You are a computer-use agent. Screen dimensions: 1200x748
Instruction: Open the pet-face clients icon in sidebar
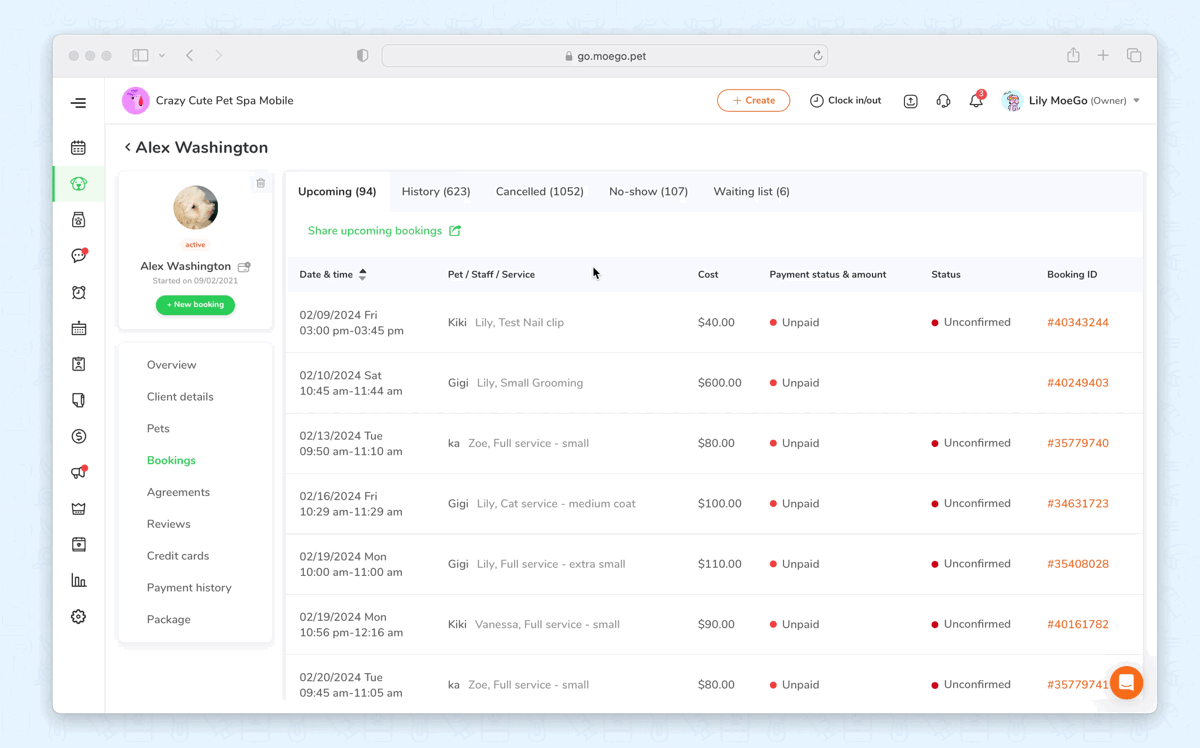[78, 184]
